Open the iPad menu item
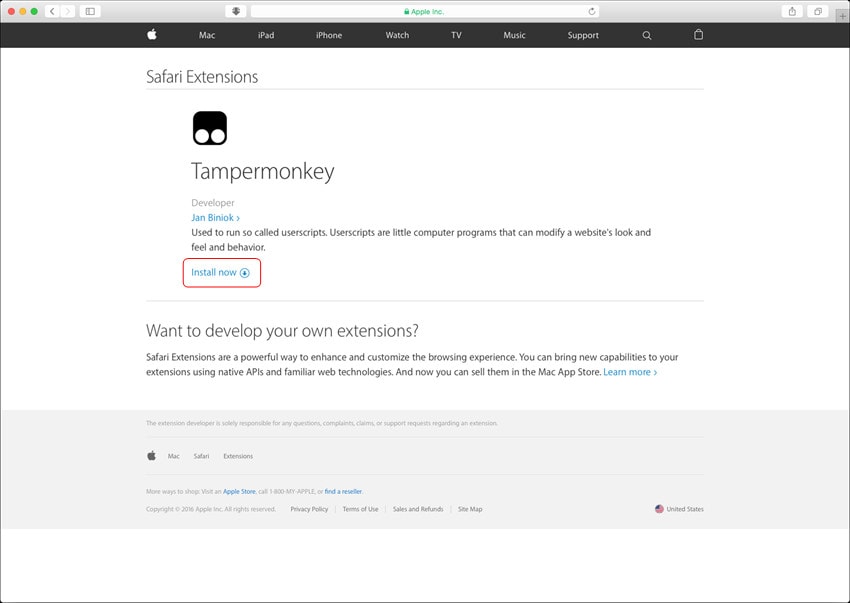 coord(266,35)
